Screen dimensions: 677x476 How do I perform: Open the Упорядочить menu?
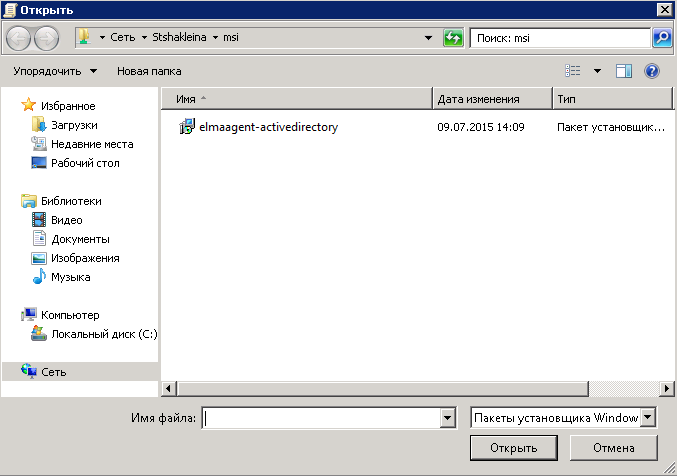tap(55, 71)
